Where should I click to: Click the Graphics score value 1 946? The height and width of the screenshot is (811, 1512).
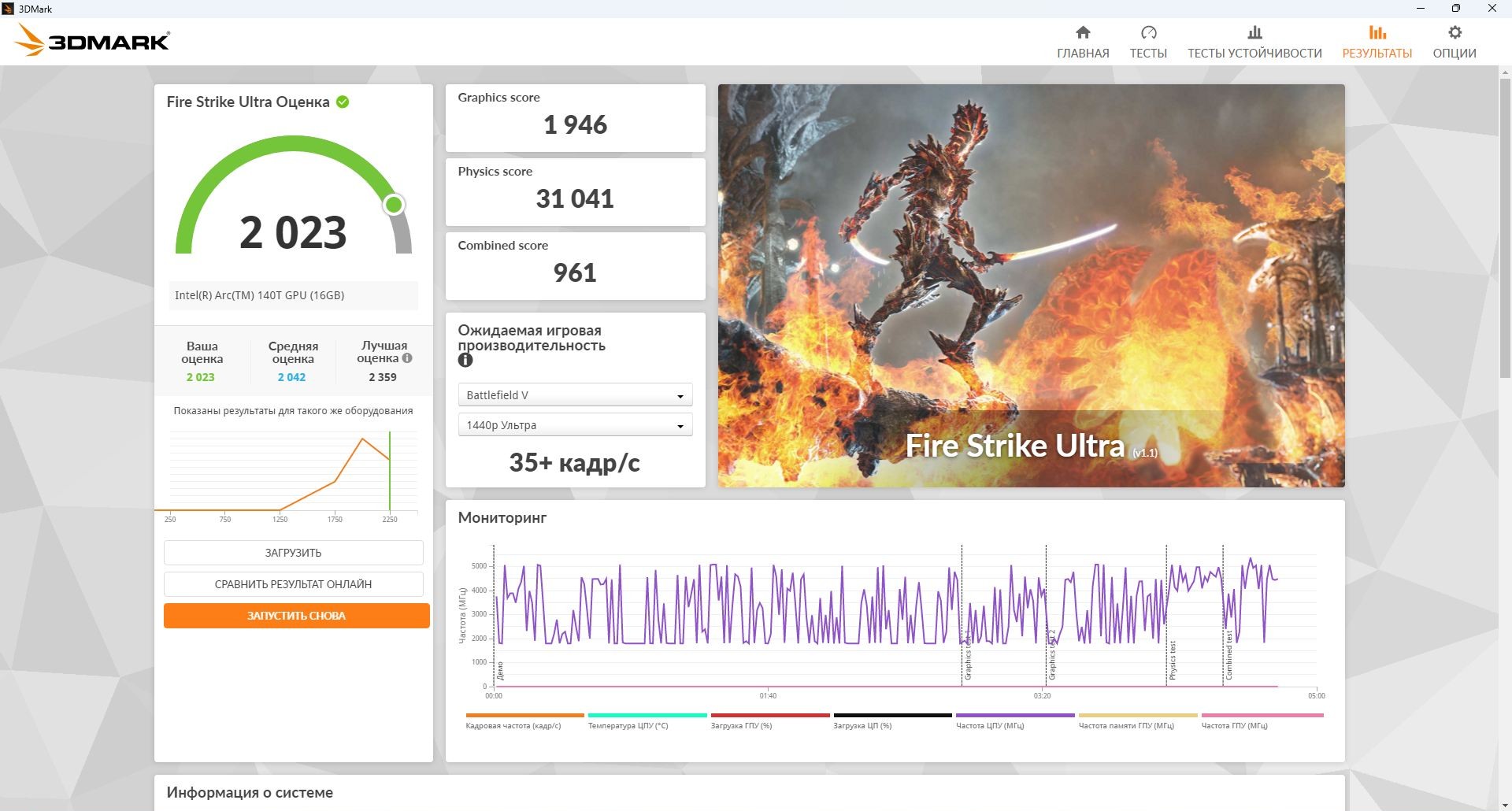(x=575, y=124)
